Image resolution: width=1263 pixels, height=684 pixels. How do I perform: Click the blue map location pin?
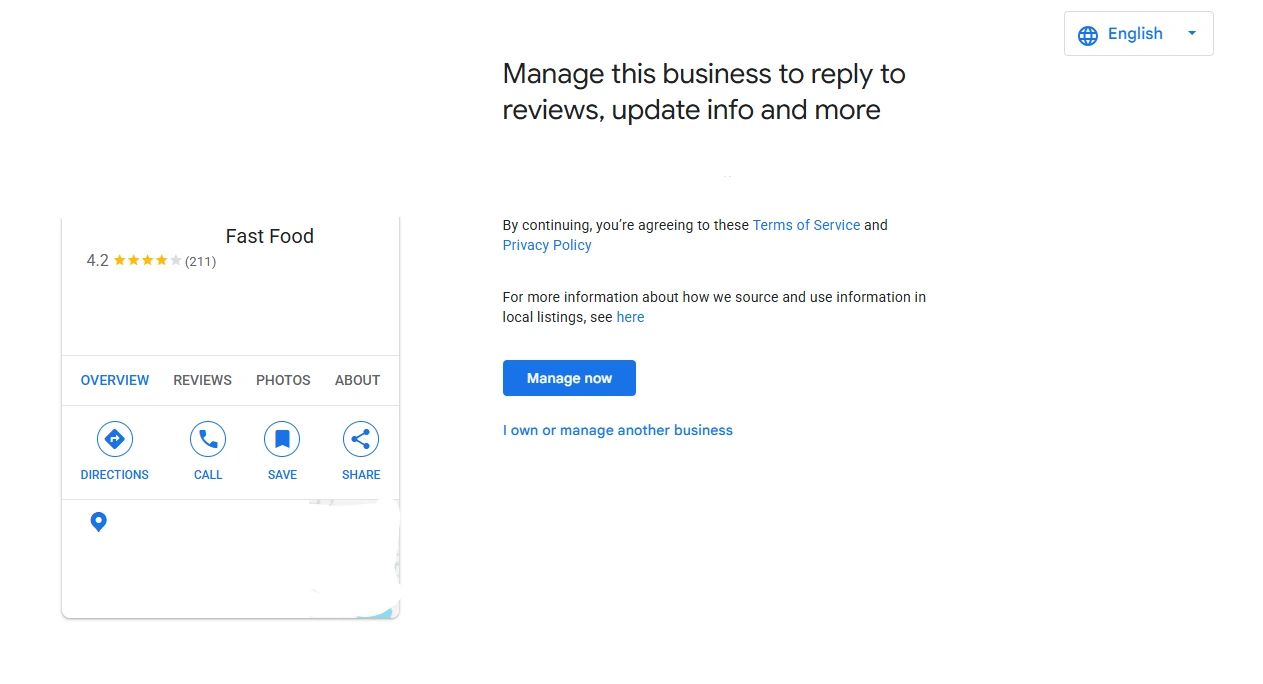(x=98, y=521)
